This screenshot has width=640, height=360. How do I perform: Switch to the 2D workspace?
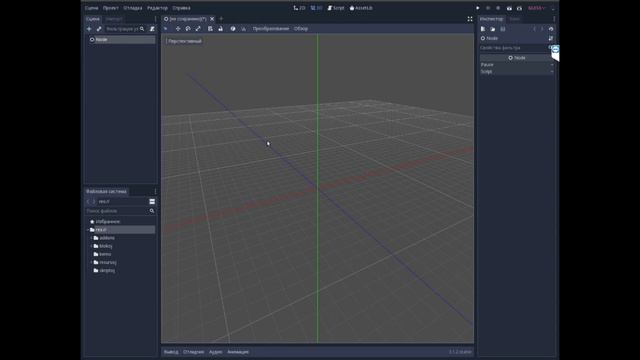pos(299,8)
